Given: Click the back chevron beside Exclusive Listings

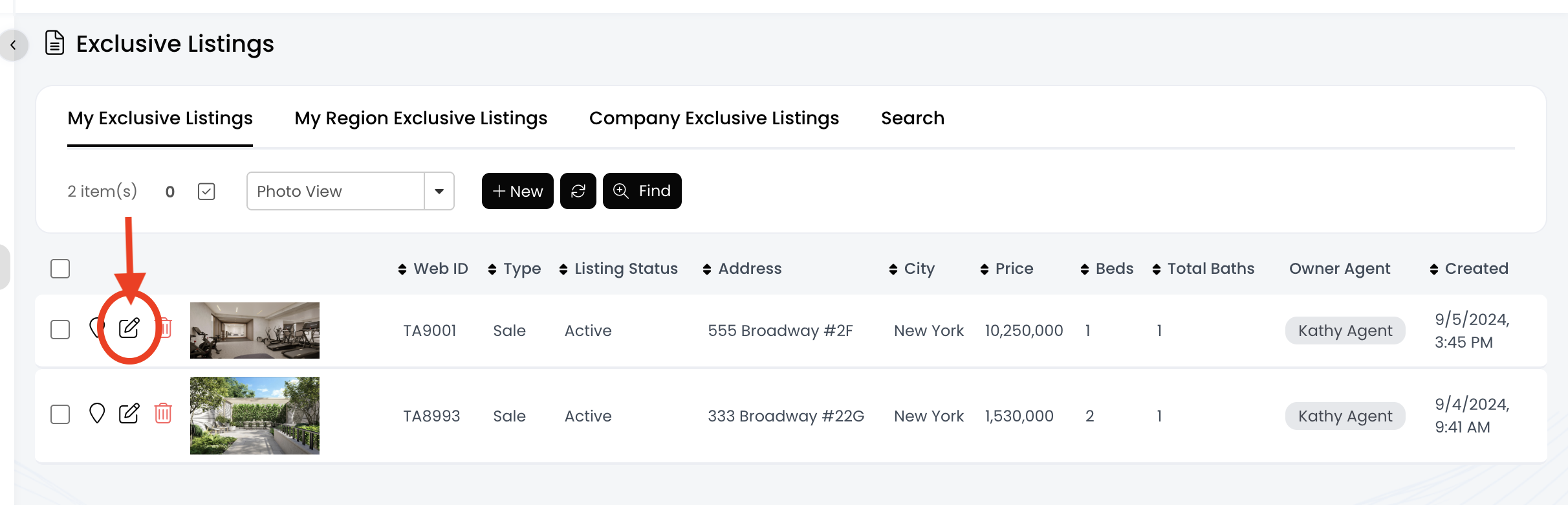Looking at the screenshot, I should pos(13,45).
